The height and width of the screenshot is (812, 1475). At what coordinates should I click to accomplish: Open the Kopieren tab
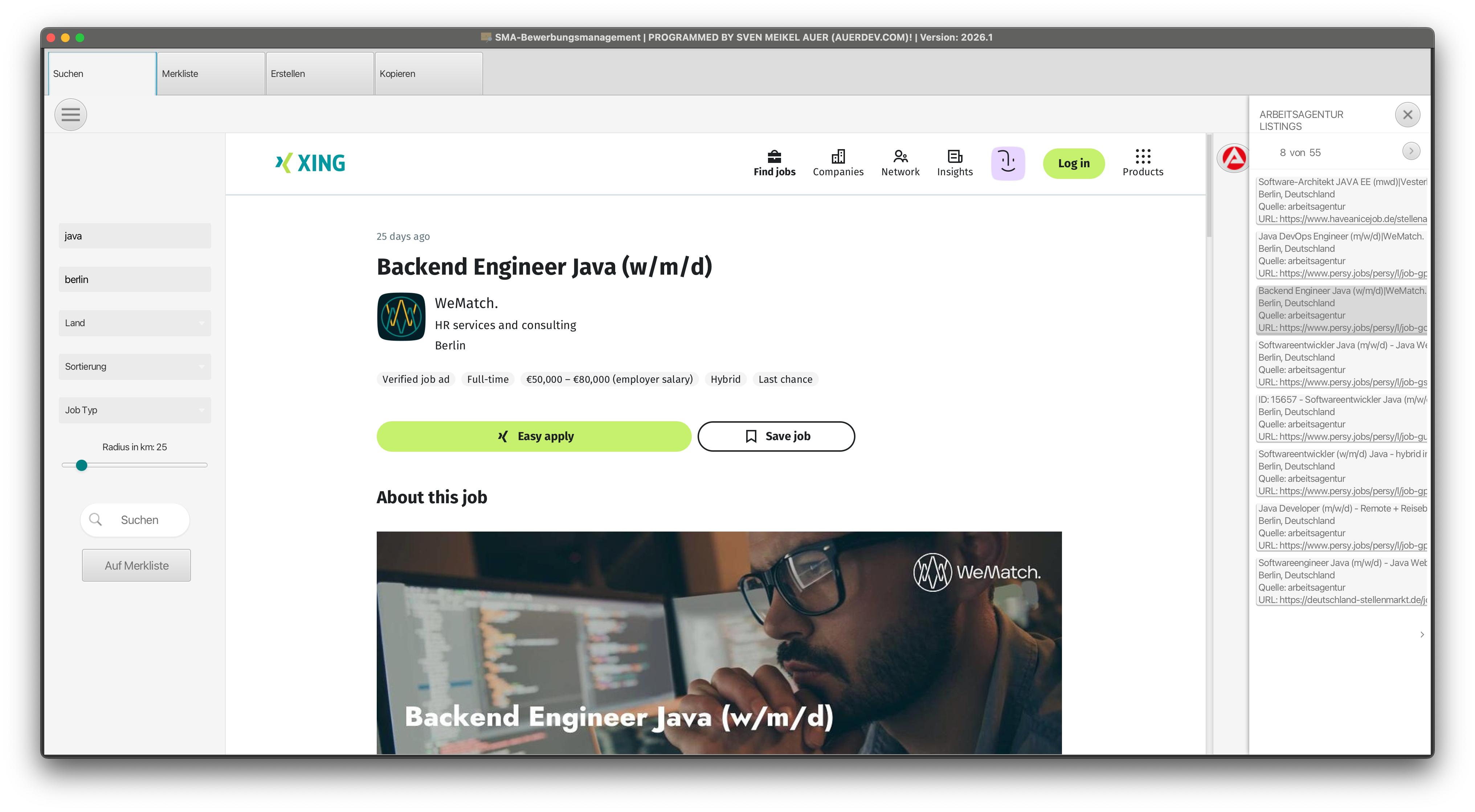428,74
